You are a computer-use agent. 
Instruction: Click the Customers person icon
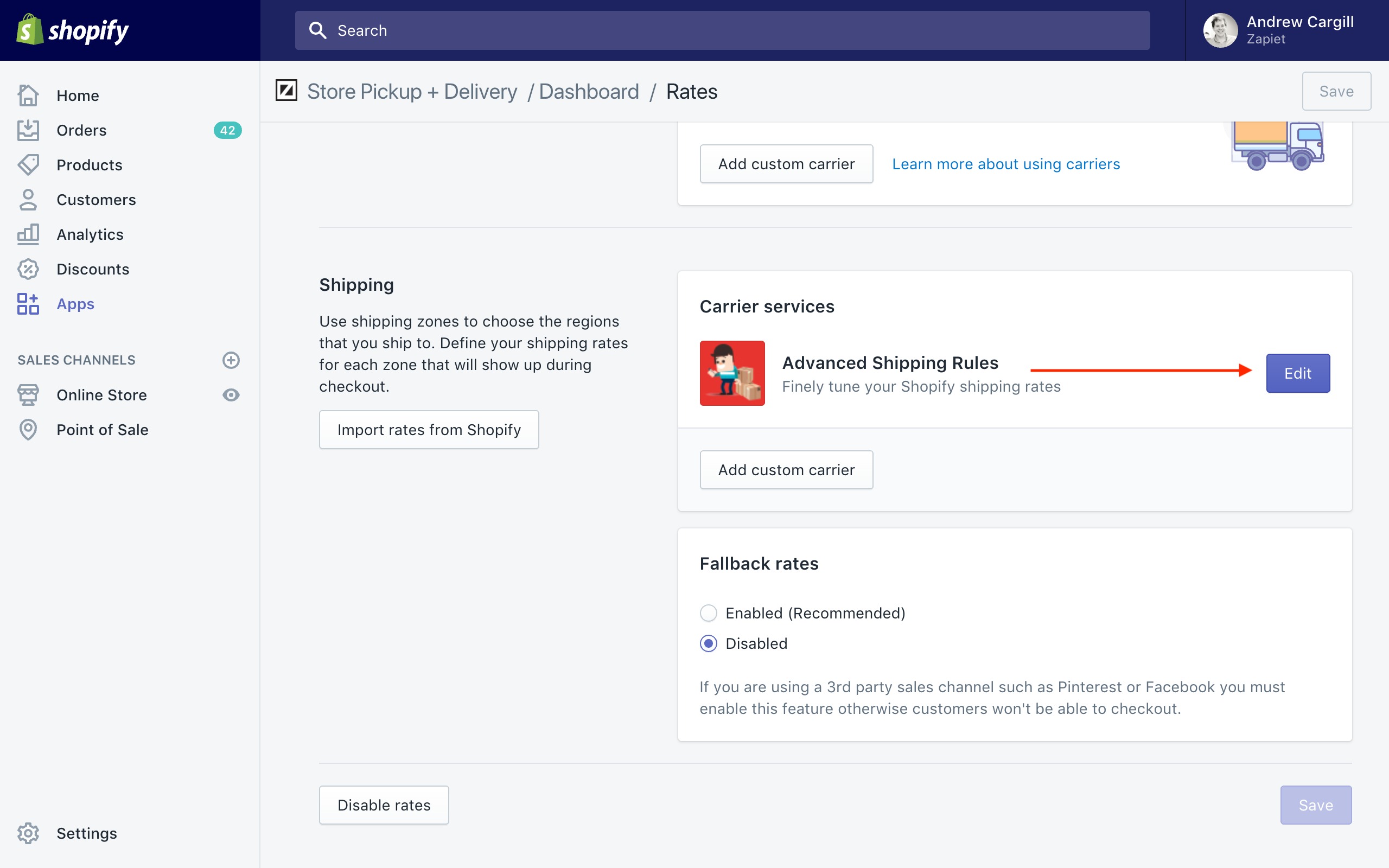click(x=28, y=200)
